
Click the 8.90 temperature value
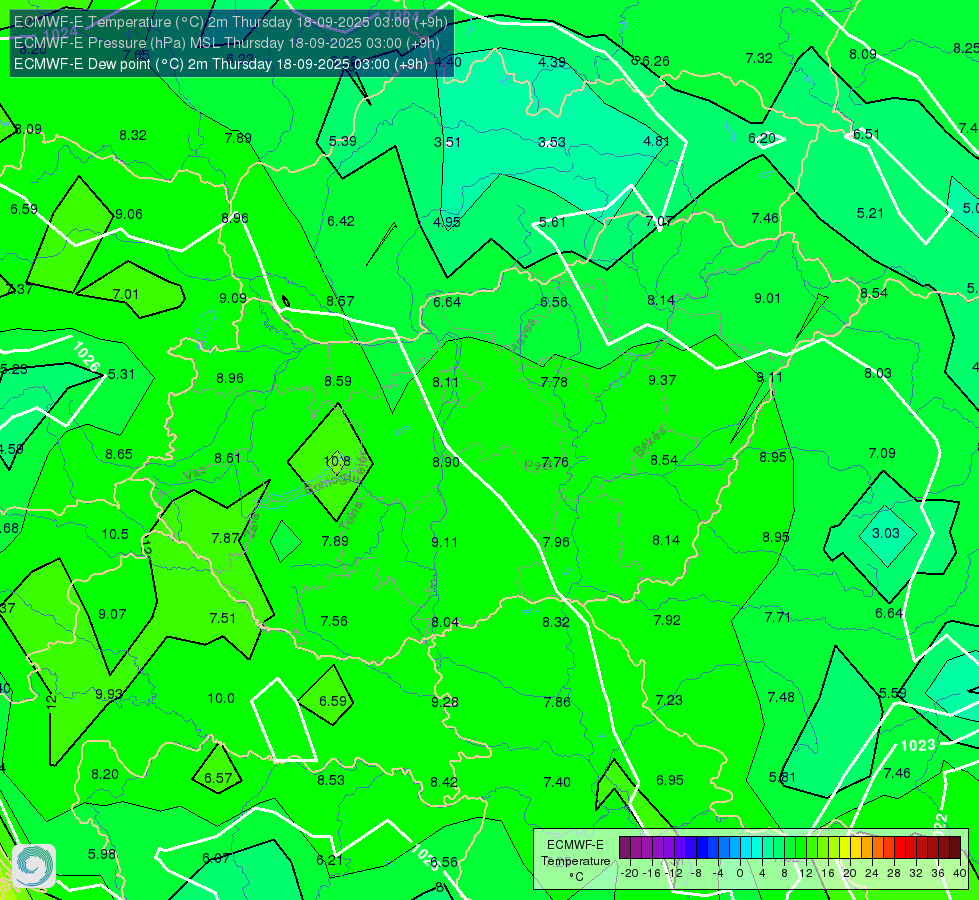446,462
